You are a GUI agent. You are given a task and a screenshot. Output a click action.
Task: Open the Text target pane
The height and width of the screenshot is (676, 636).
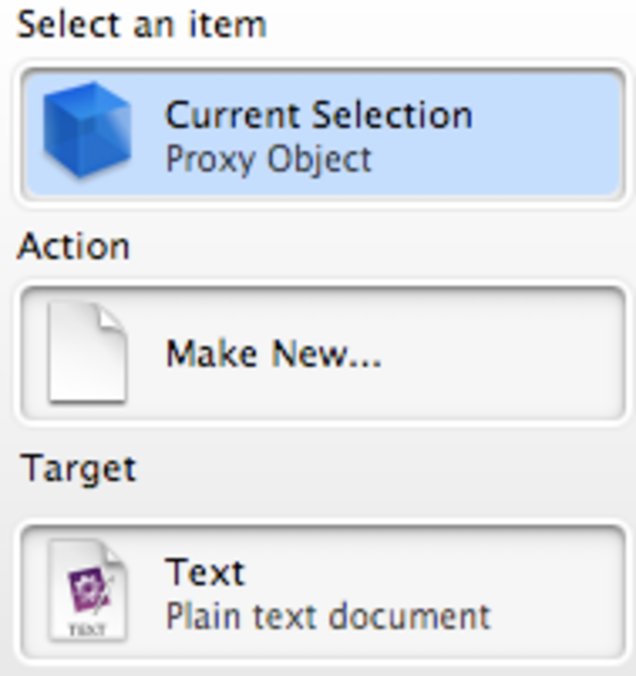(x=320, y=591)
